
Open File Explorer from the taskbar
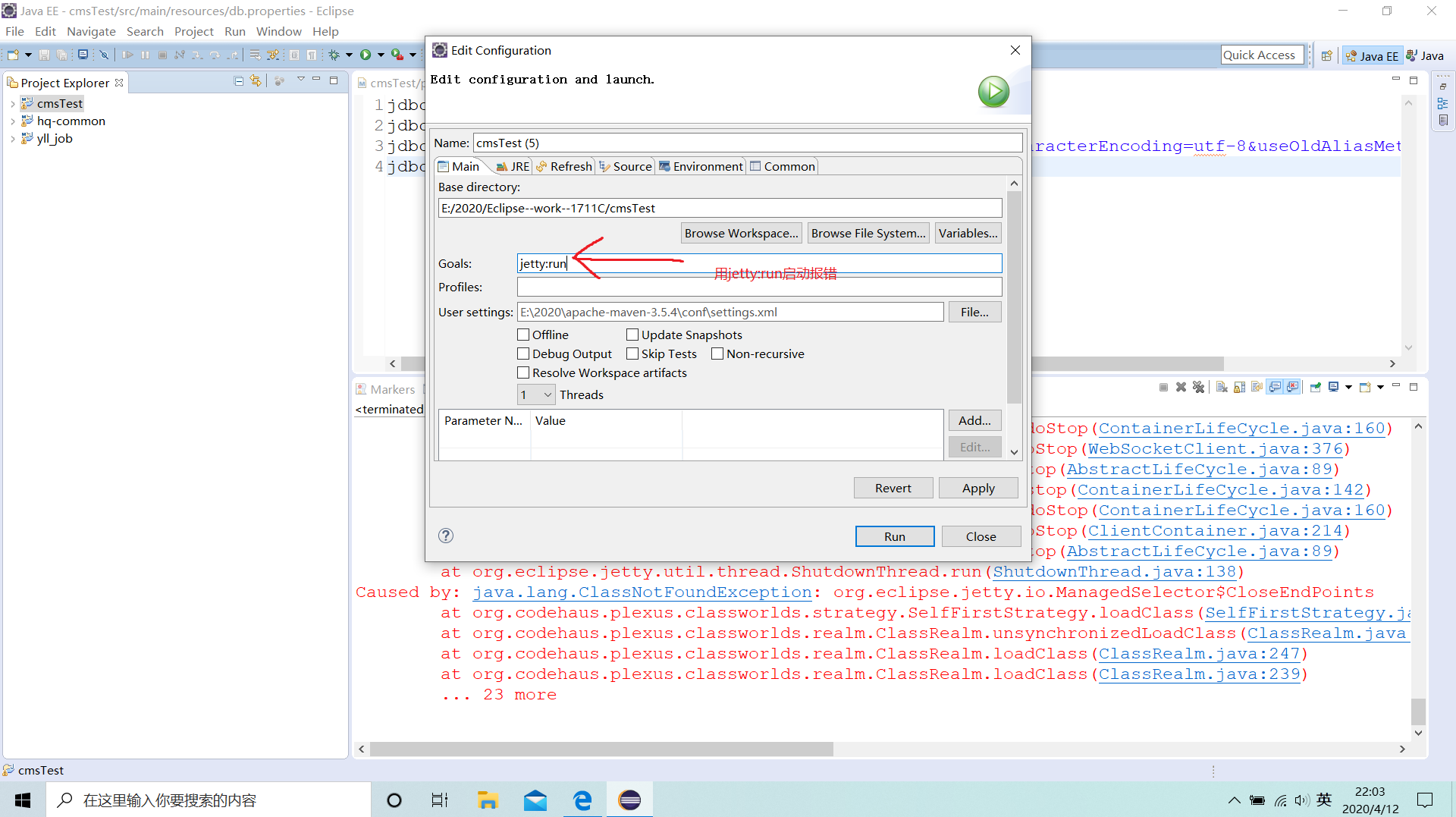tap(488, 800)
